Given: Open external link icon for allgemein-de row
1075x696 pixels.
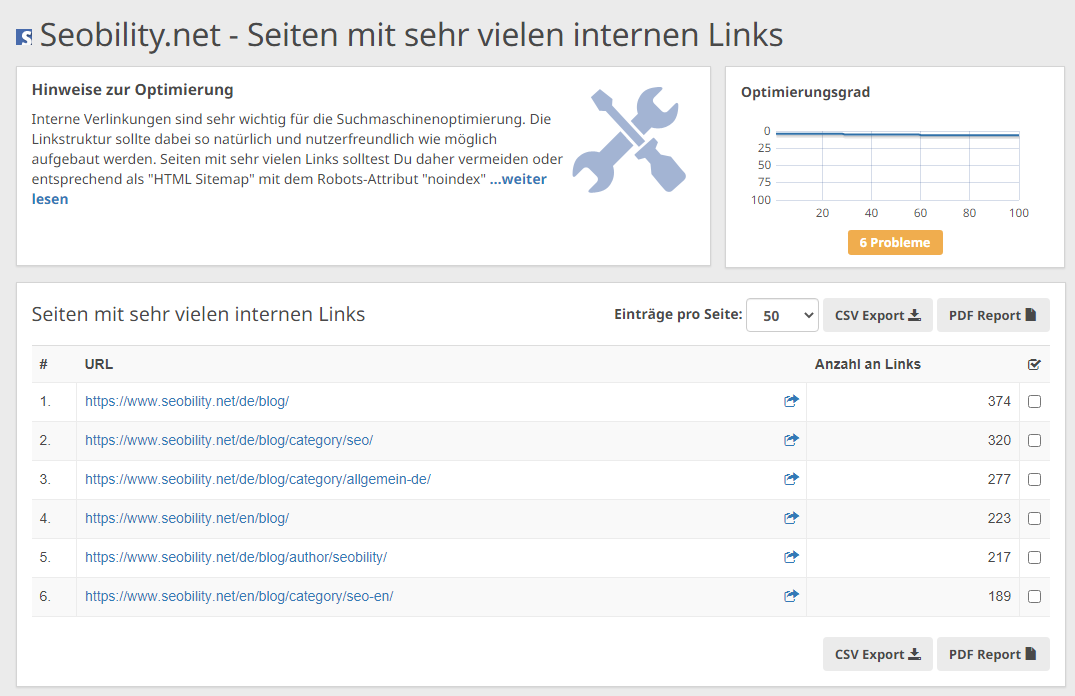Looking at the screenshot, I should coord(791,479).
